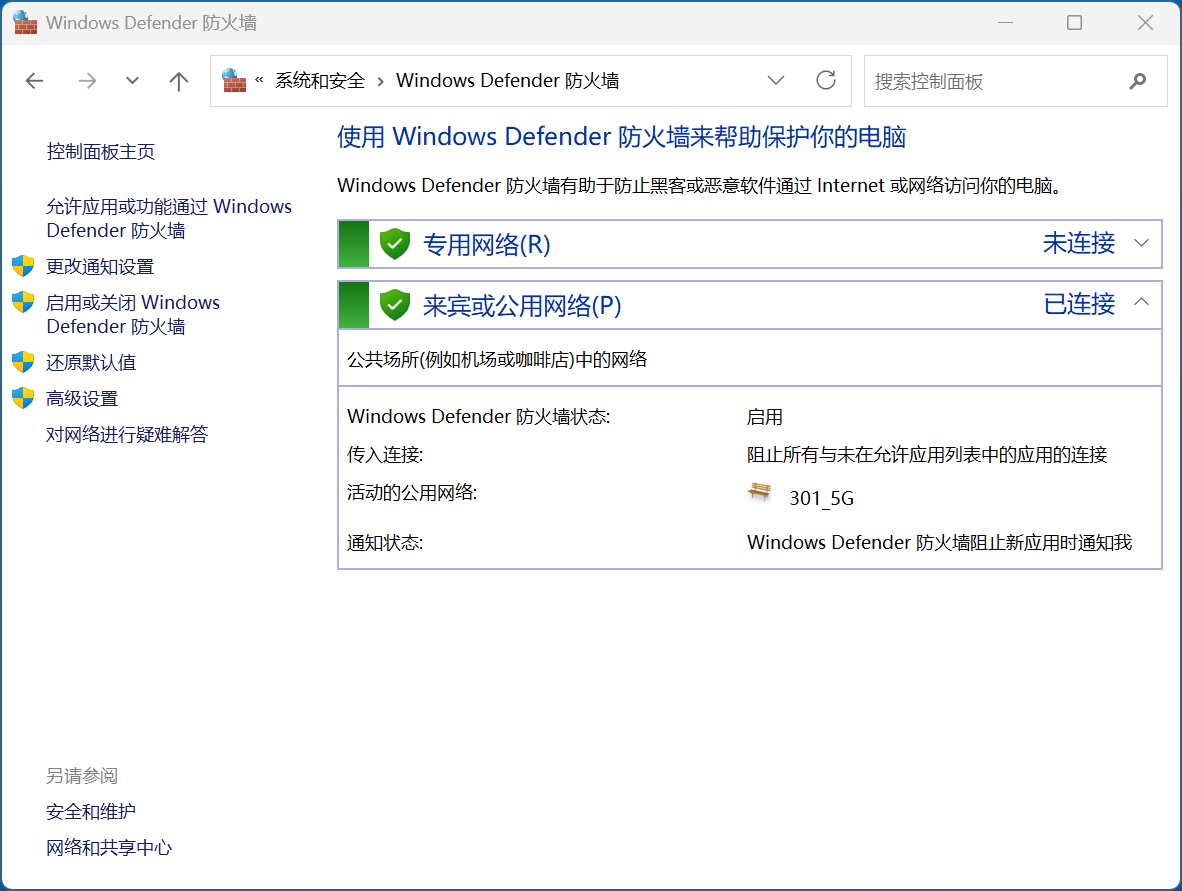Minimize the firewall window
Viewport: 1182px width, 891px height.
click(x=1005, y=23)
